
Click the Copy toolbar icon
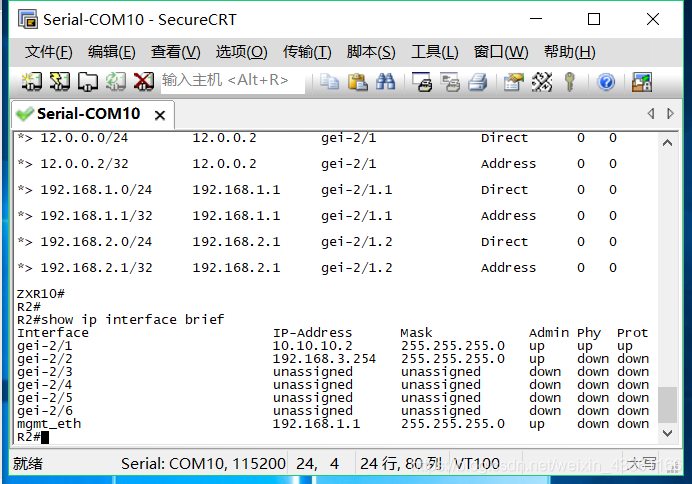329,82
